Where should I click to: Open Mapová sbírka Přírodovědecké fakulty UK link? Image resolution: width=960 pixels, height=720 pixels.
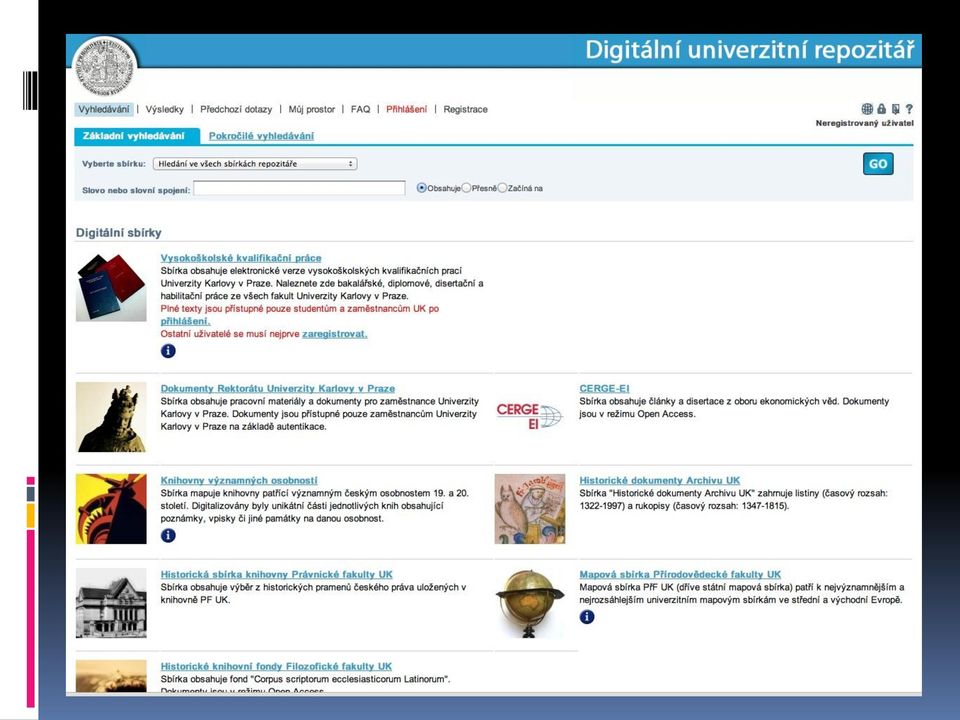(680, 574)
